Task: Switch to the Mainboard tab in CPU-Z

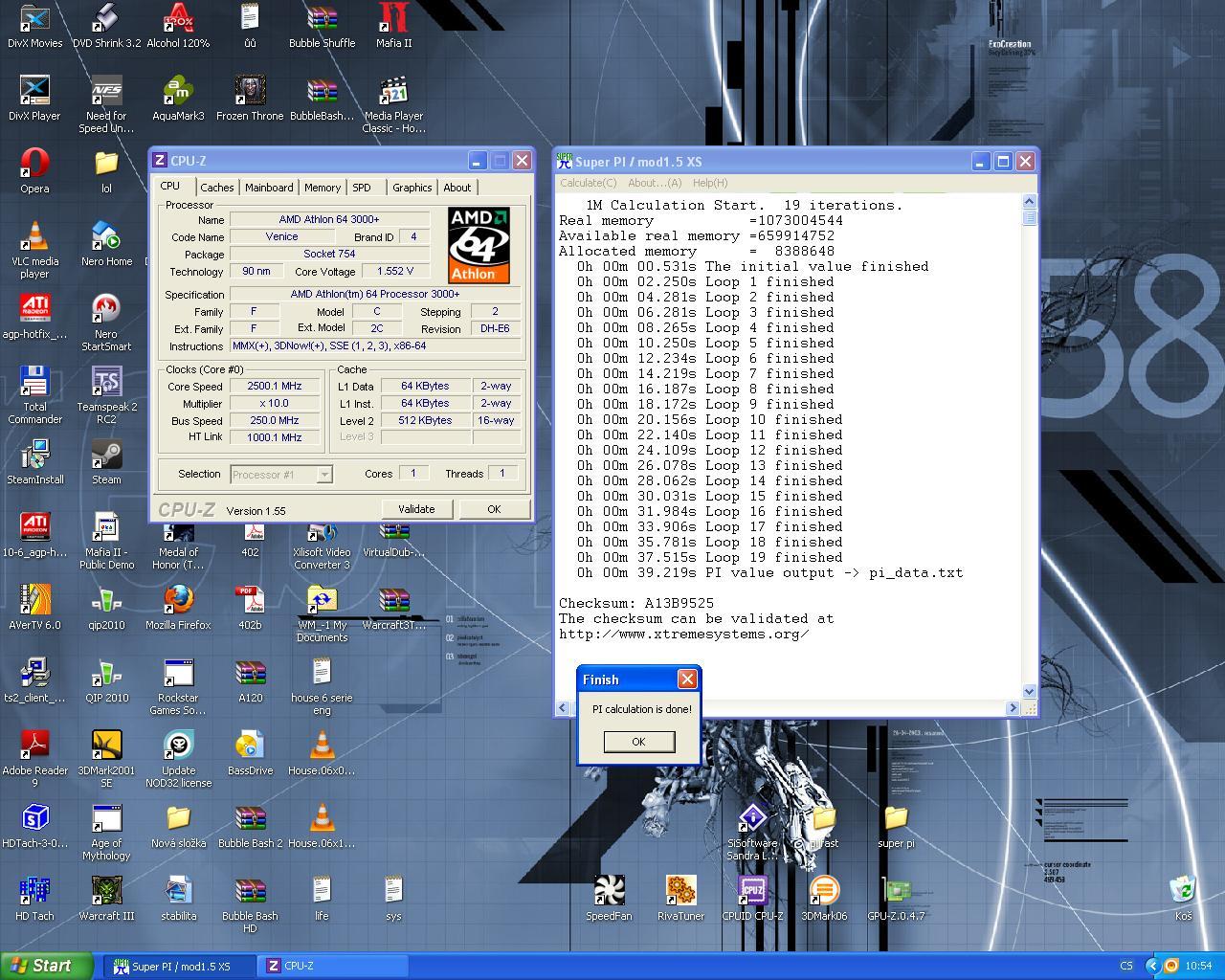Action: pyautogui.click(x=269, y=188)
